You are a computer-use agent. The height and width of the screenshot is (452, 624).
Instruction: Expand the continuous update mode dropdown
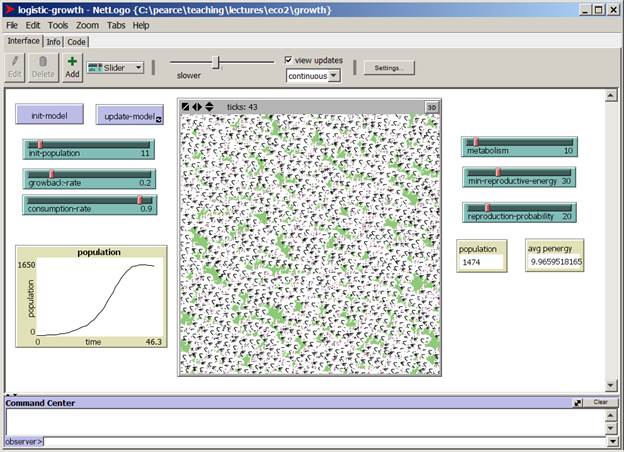[313, 75]
